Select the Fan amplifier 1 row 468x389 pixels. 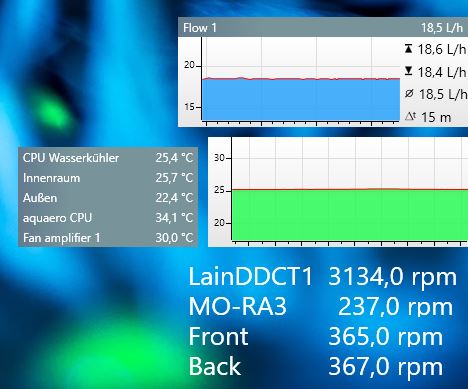tap(108, 238)
